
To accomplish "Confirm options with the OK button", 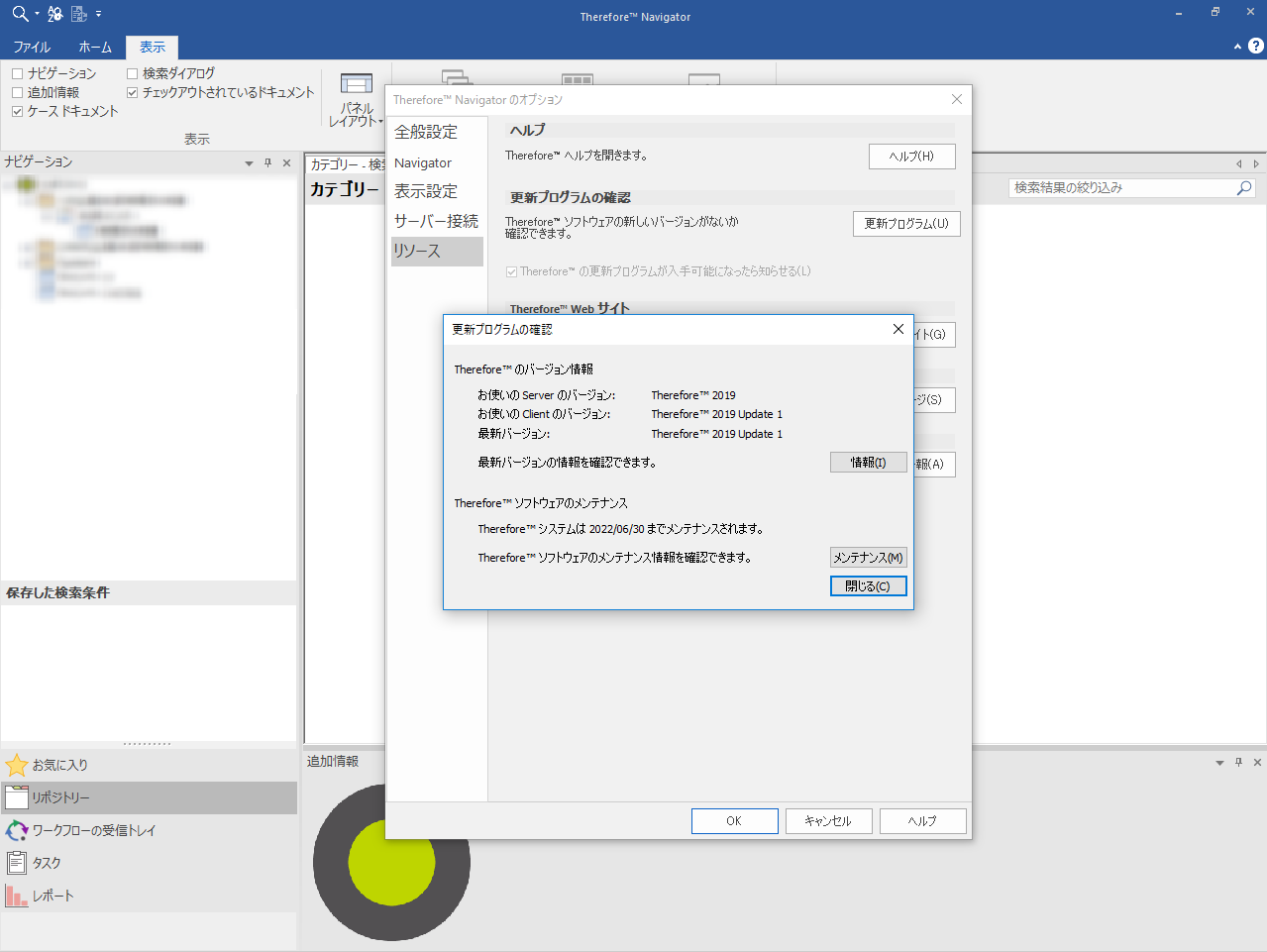I will coord(734,821).
